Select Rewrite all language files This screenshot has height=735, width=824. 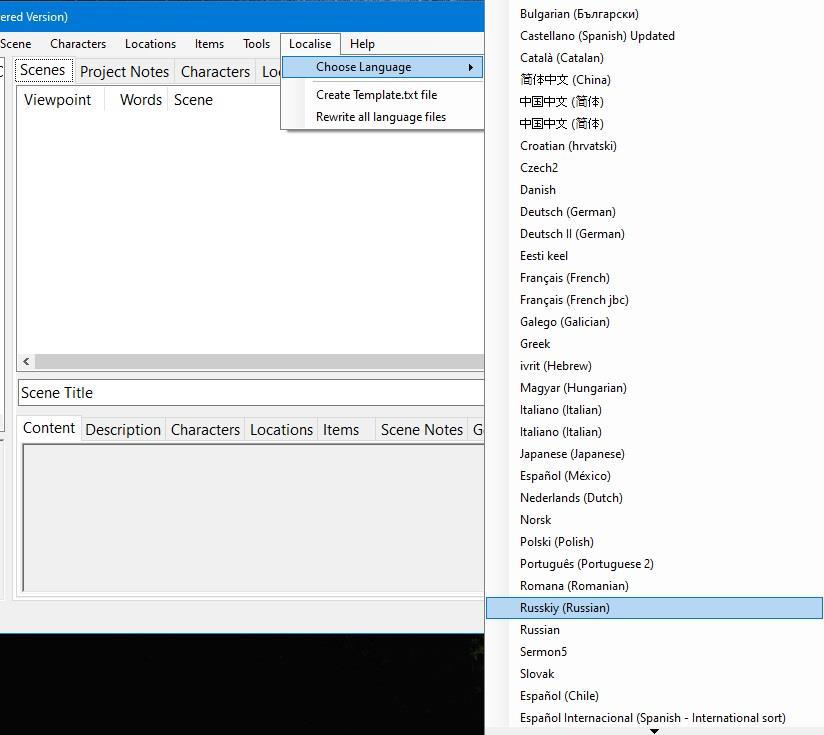[x=381, y=117]
